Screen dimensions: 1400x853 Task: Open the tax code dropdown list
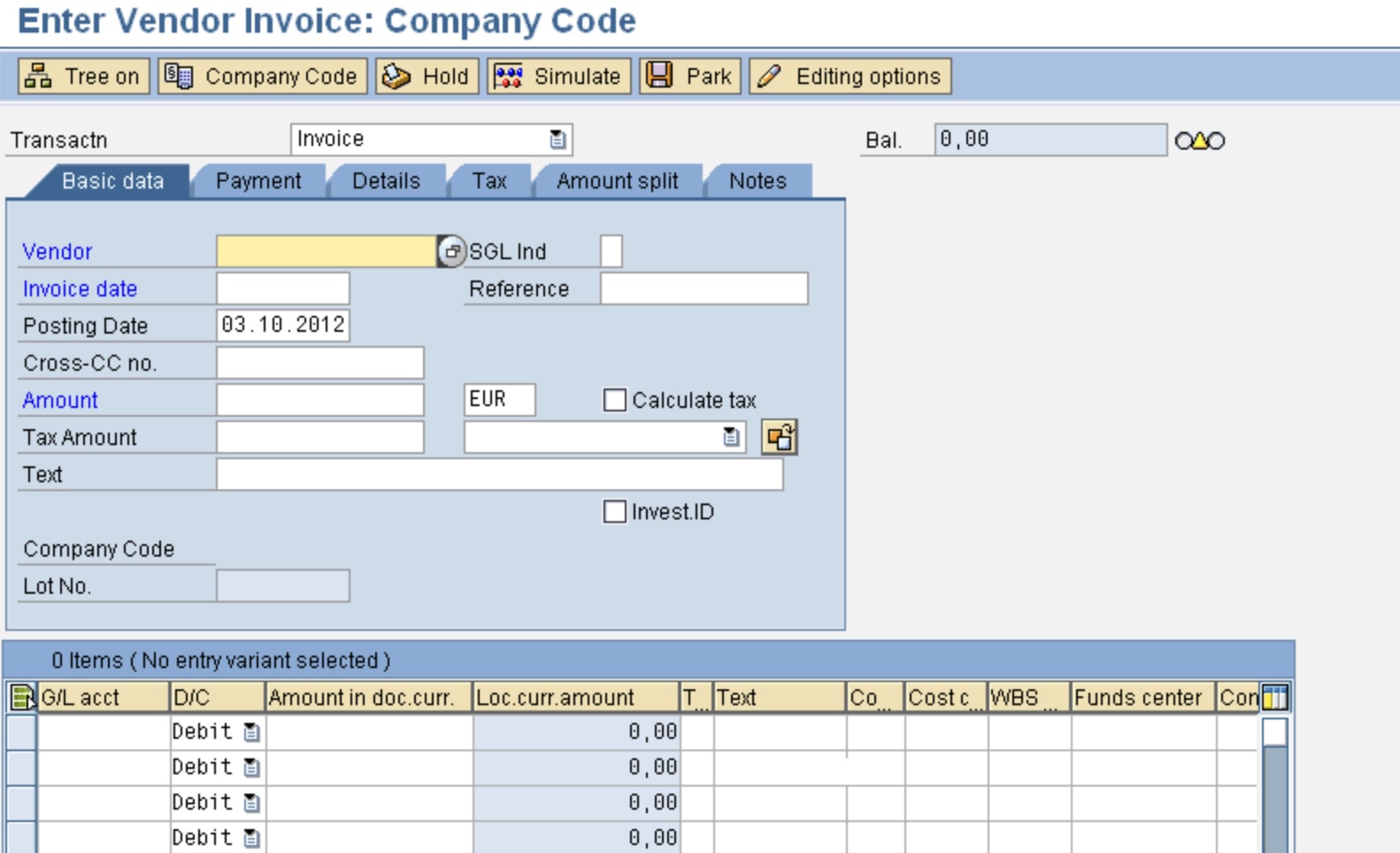tap(731, 437)
